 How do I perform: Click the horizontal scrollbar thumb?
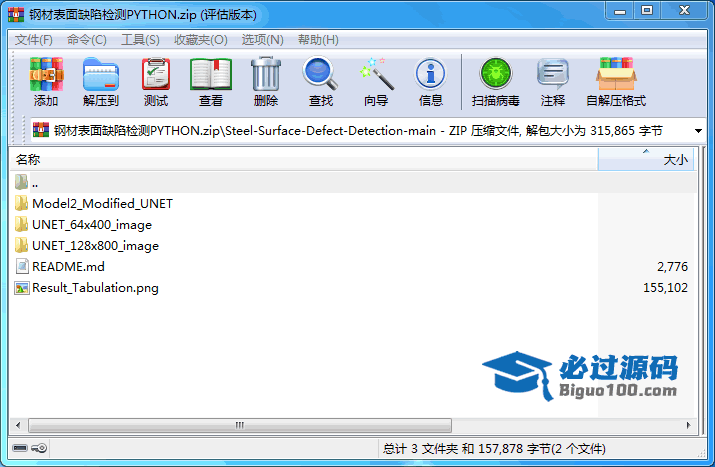point(240,425)
